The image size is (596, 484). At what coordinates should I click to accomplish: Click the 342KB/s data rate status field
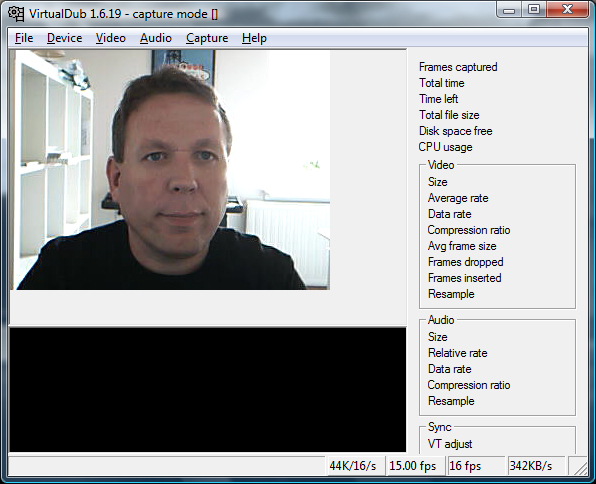click(536, 466)
